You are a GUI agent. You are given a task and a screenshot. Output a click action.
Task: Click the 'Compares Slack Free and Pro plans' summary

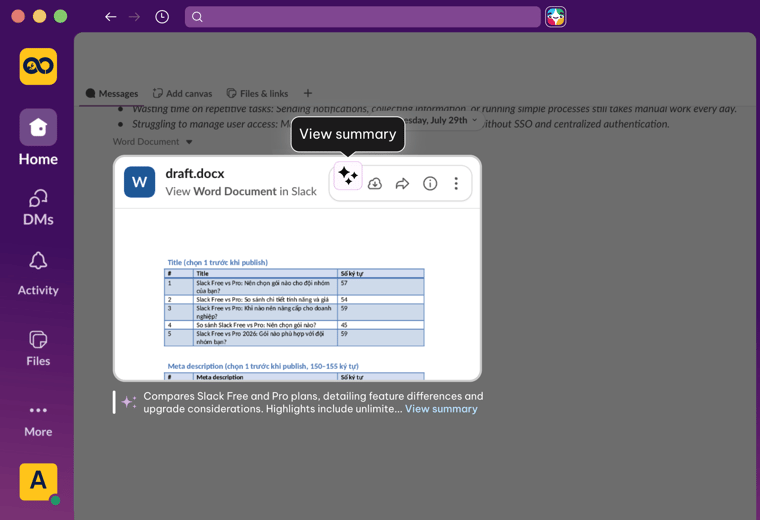point(313,402)
